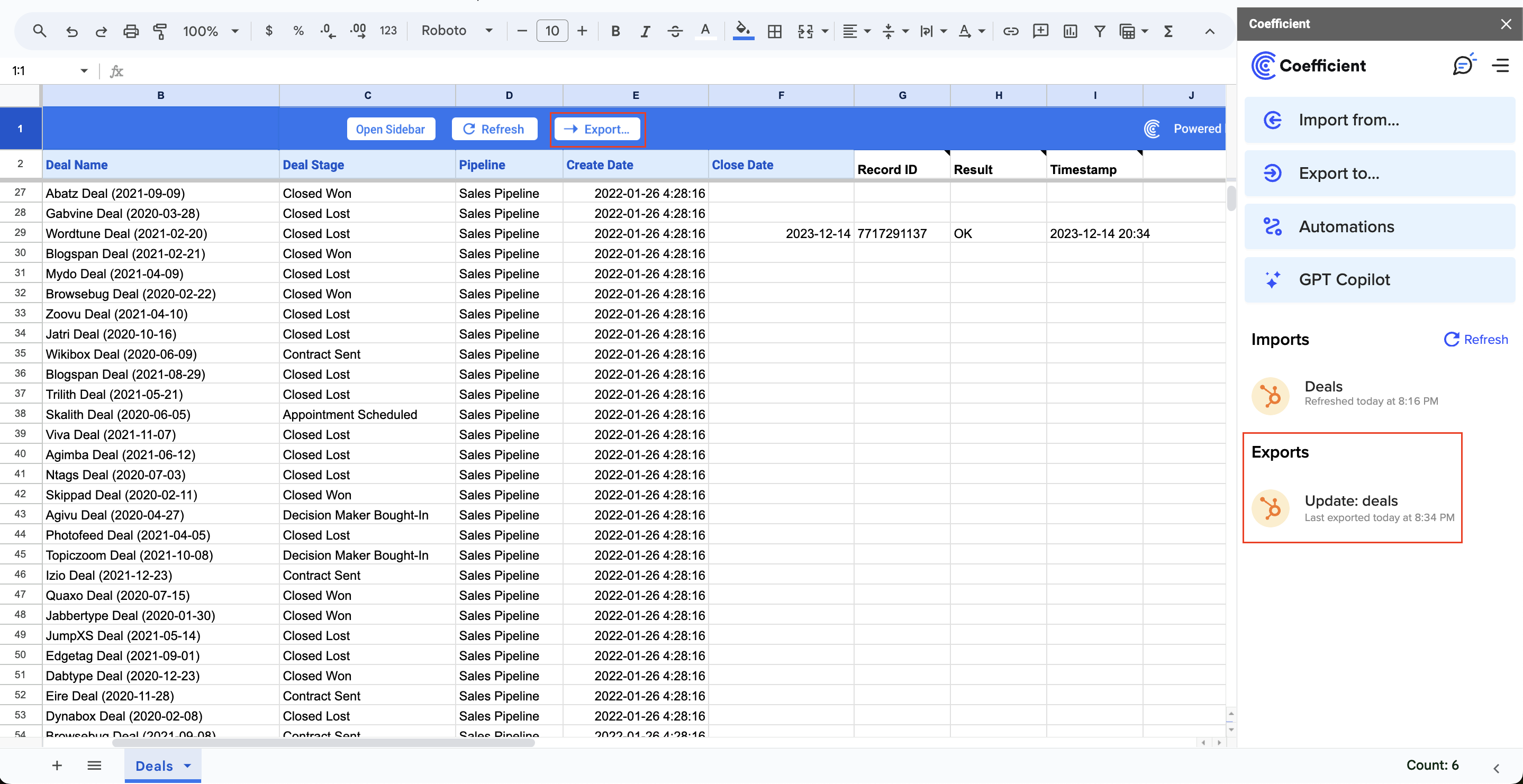Open more number formats 123
The width and height of the screenshot is (1523, 784).
pyautogui.click(x=388, y=31)
